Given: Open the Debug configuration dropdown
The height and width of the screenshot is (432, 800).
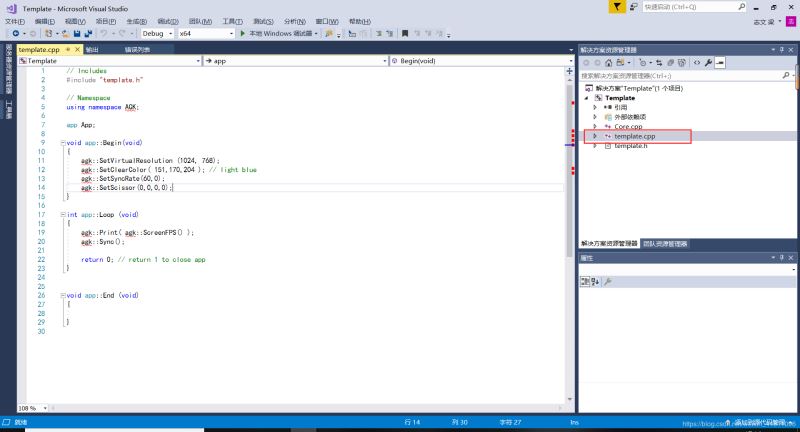Looking at the screenshot, I should [157, 33].
